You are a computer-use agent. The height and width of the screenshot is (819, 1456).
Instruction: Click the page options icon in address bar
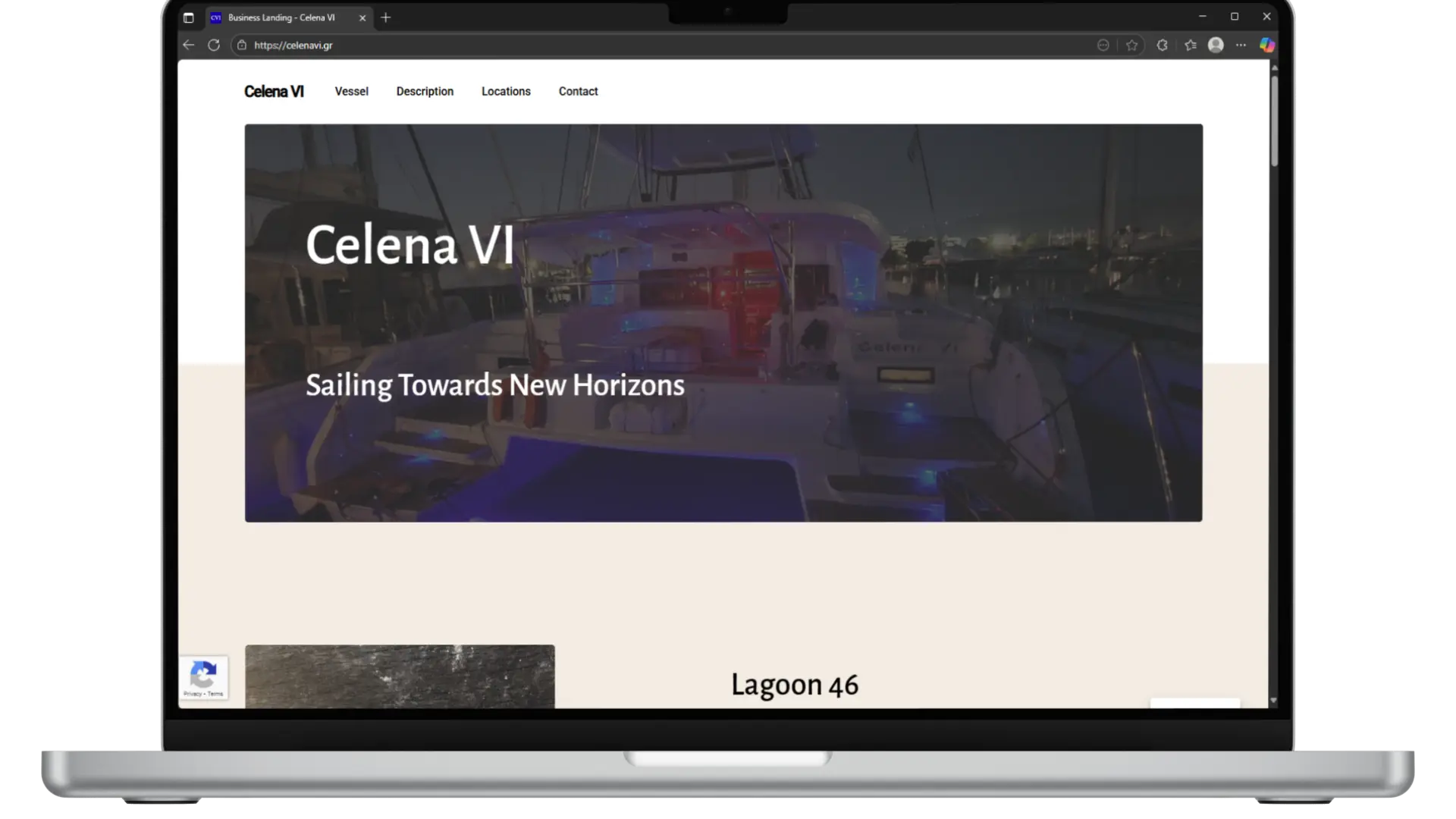[1103, 45]
